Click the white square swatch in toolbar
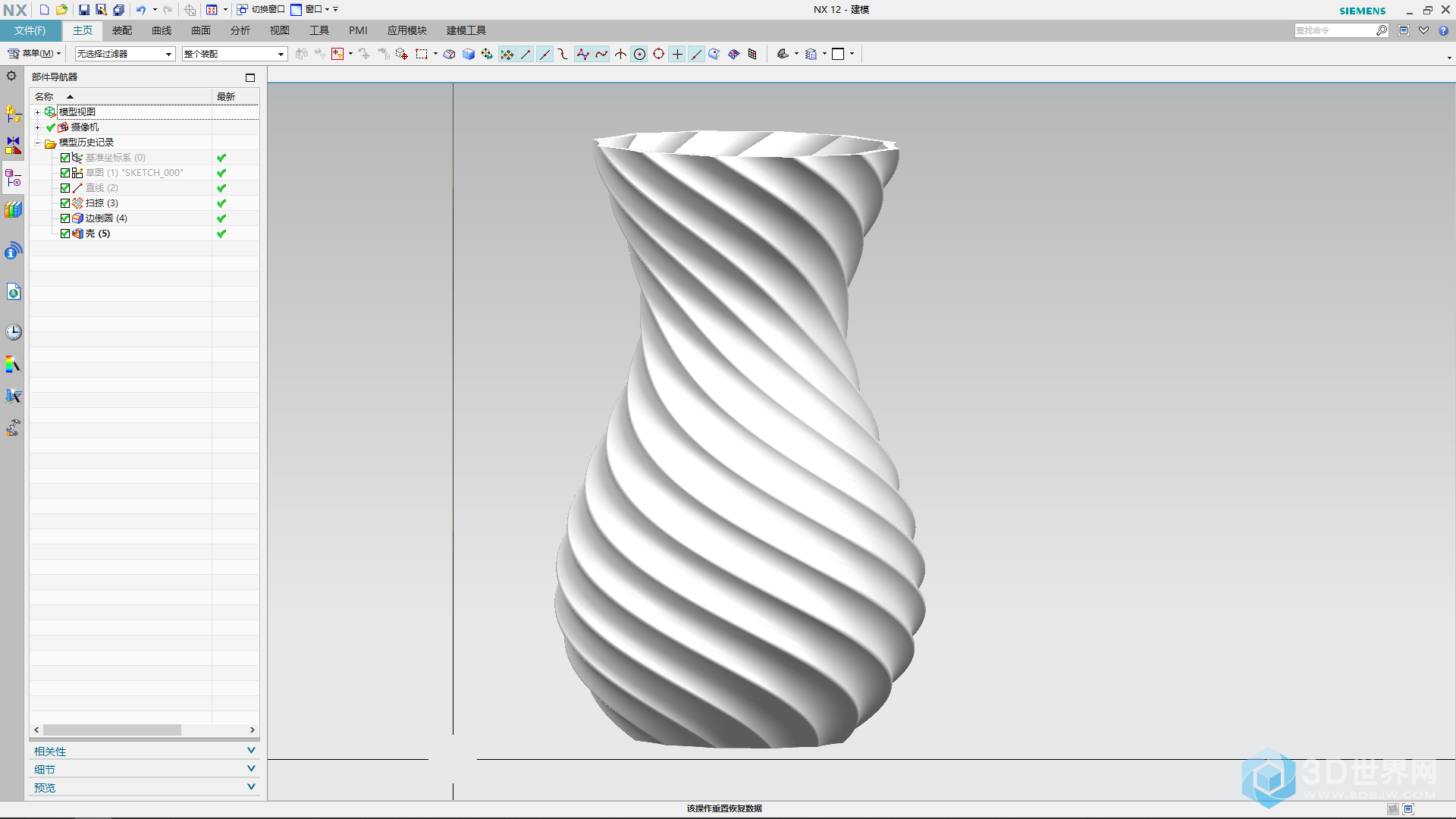The width and height of the screenshot is (1456, 819). pyautogui.click(x=838, y=54)
